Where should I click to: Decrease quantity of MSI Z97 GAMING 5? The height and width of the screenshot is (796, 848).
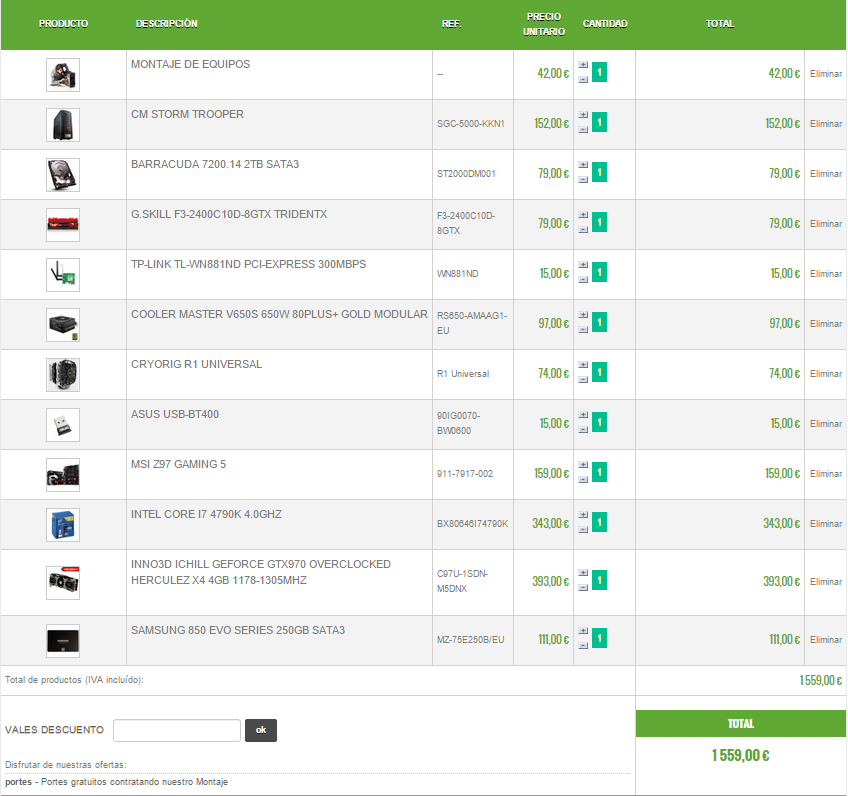pyautogui.click(x=583, y=480)
